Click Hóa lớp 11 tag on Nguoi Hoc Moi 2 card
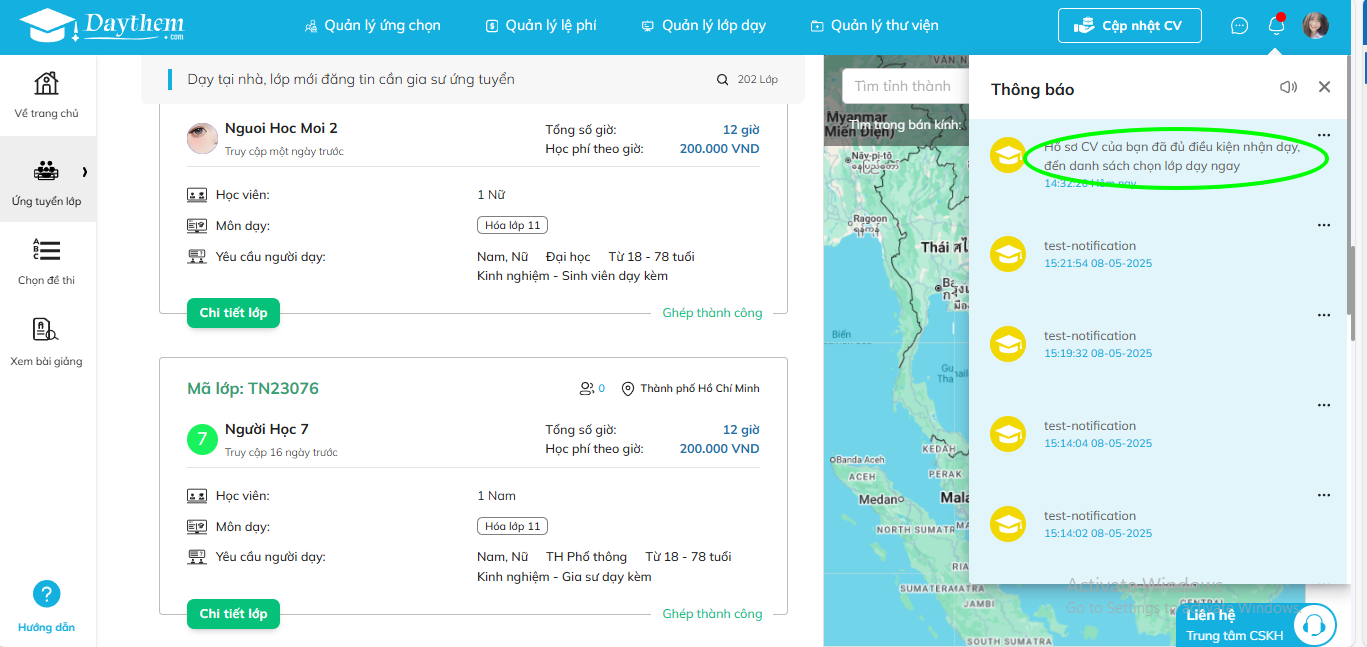Image resolution: width=1367 pixels, height=647 pixels. point(512,225)
